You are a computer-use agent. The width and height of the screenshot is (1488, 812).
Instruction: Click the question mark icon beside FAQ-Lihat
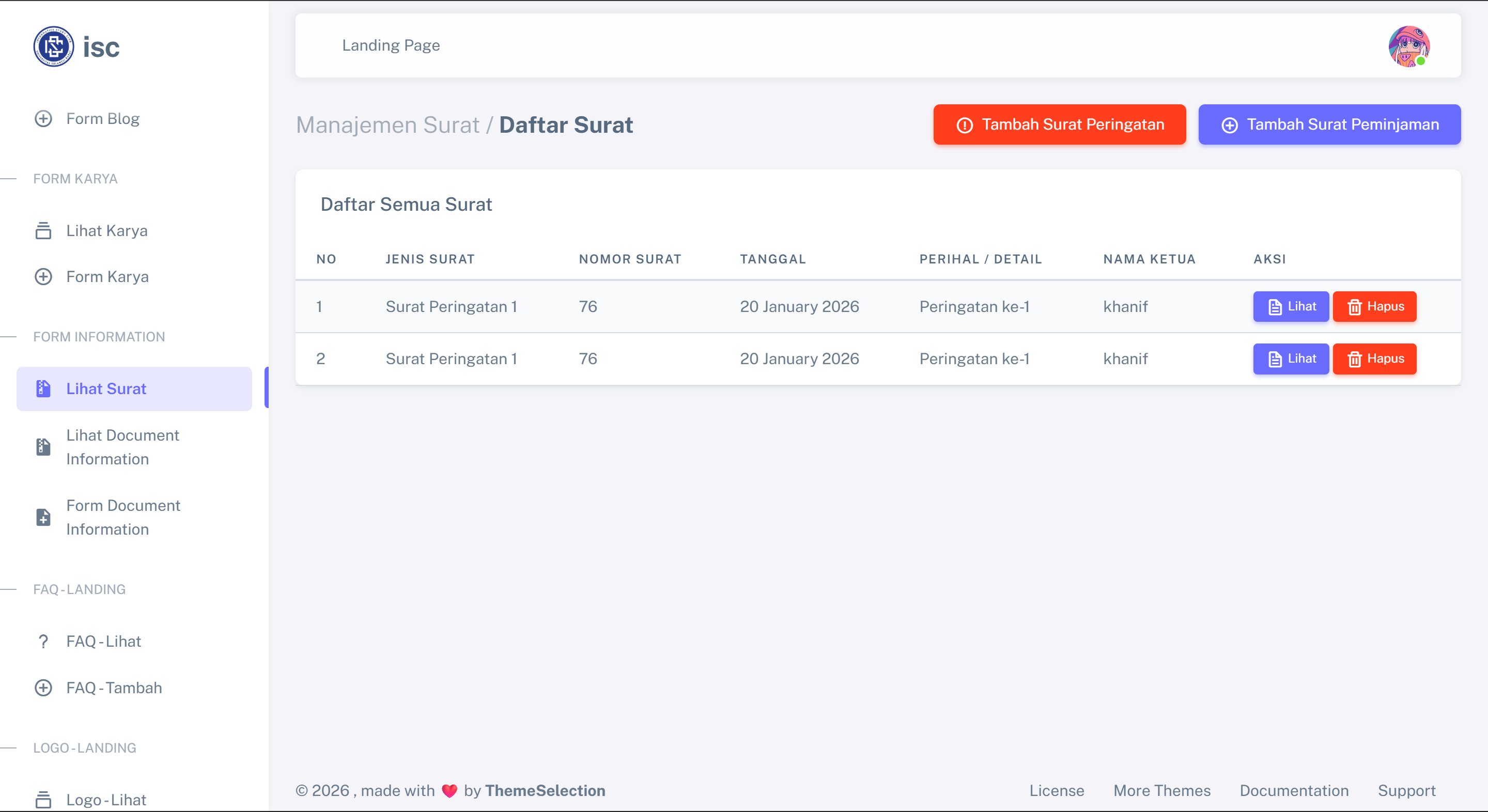coord(43,642)
